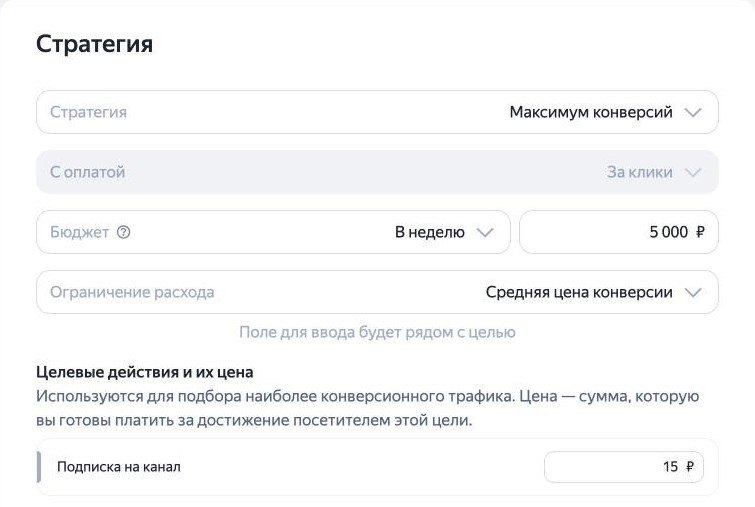This screenshot has width=755, height=507.
Task: Click the chevron beside За клики
Action: point(693,172)
